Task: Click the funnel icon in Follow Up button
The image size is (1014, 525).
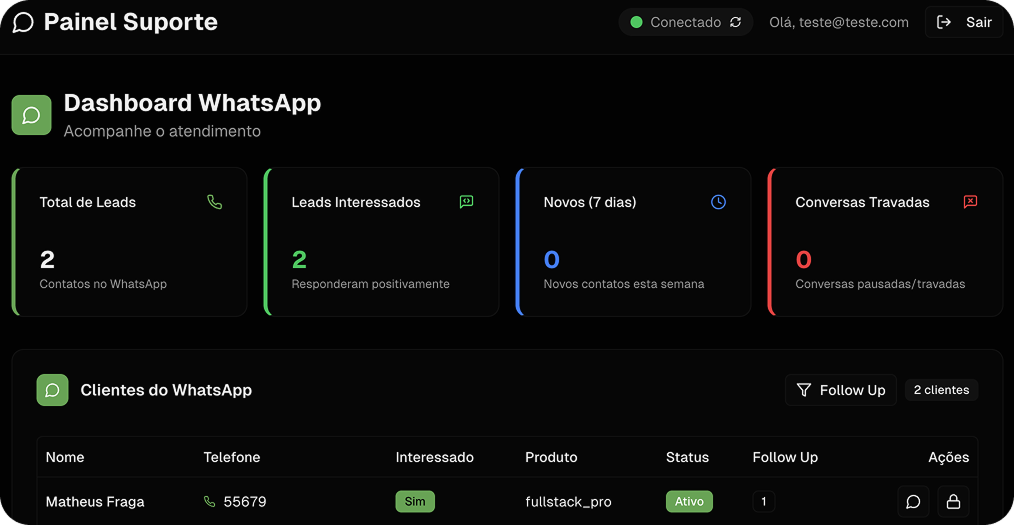Action: [x=804, y=390]
